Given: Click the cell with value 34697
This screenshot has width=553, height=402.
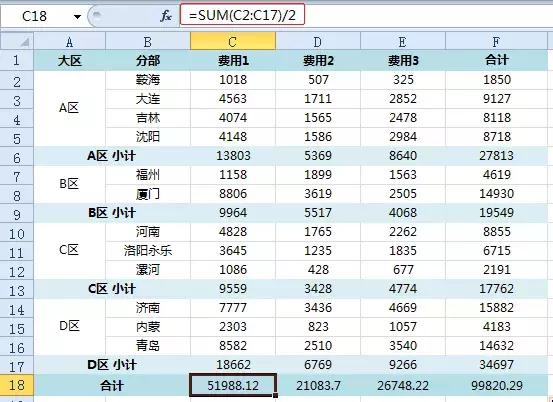Looking at the screenshot, I should [x=497, y=365].
